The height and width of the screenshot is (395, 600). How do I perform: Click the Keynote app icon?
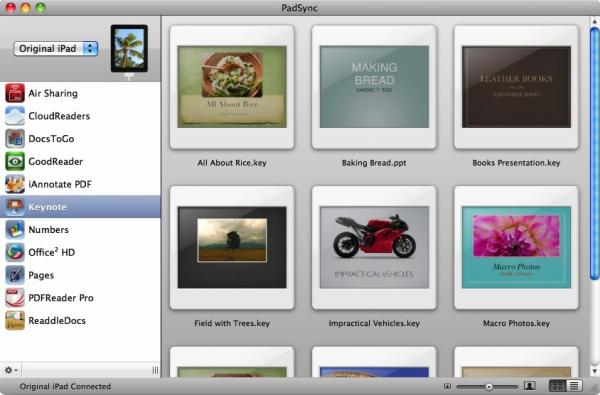[x=15, y=207]
